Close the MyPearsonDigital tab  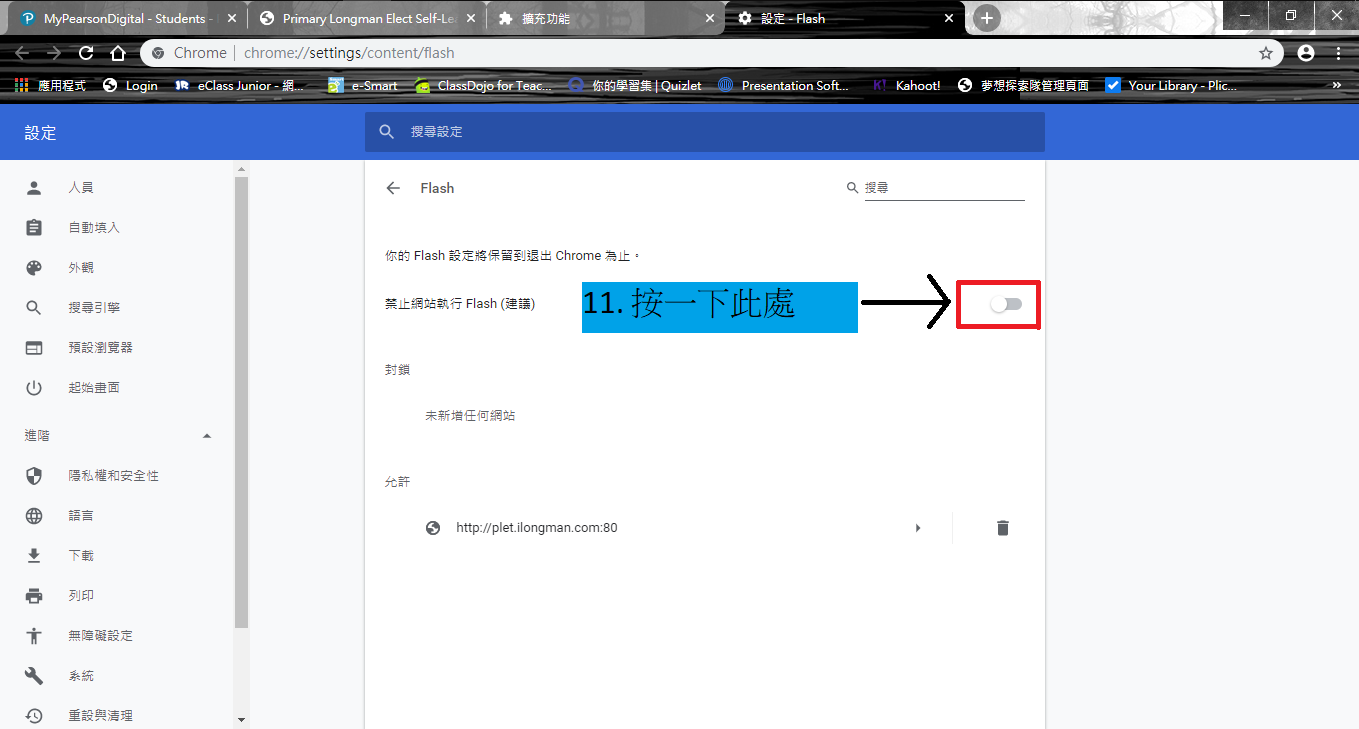231,18
